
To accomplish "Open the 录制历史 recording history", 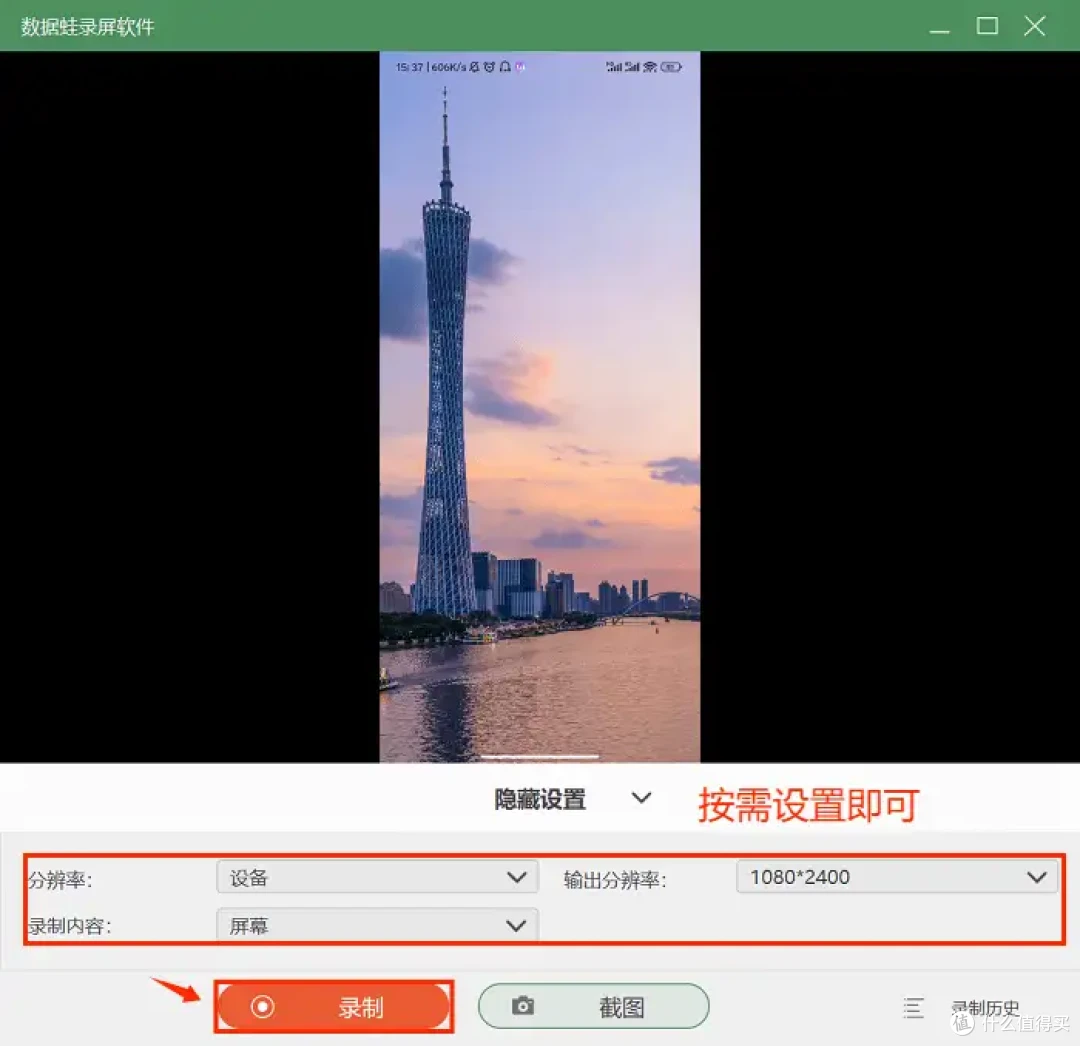I will point(985,1007).
